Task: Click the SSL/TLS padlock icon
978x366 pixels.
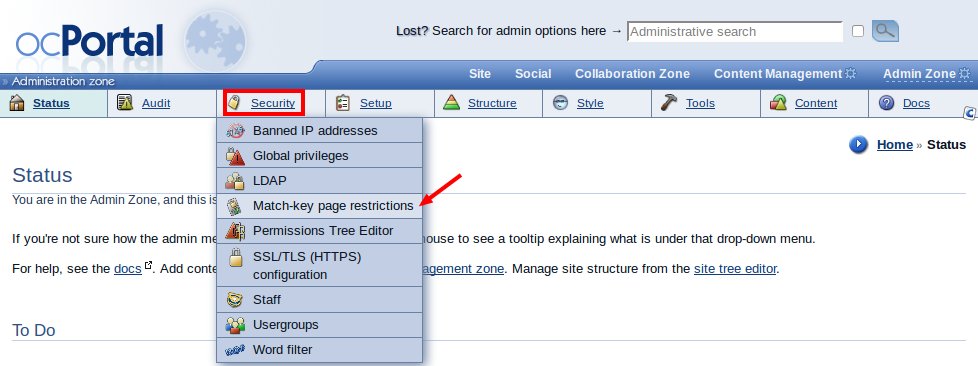Action: [235, 257]
